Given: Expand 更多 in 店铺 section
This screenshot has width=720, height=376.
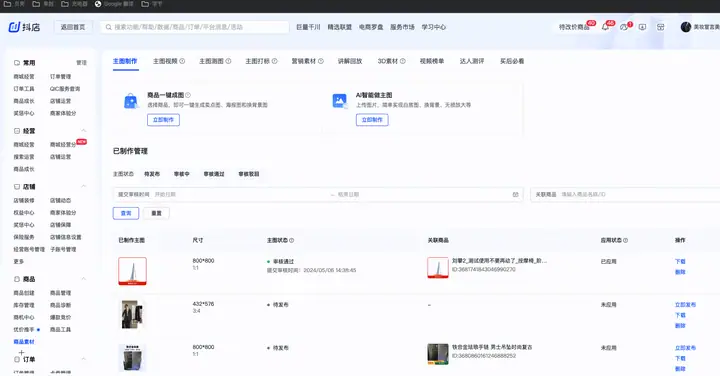Looking at the screenshot, I should coord(18,262).
